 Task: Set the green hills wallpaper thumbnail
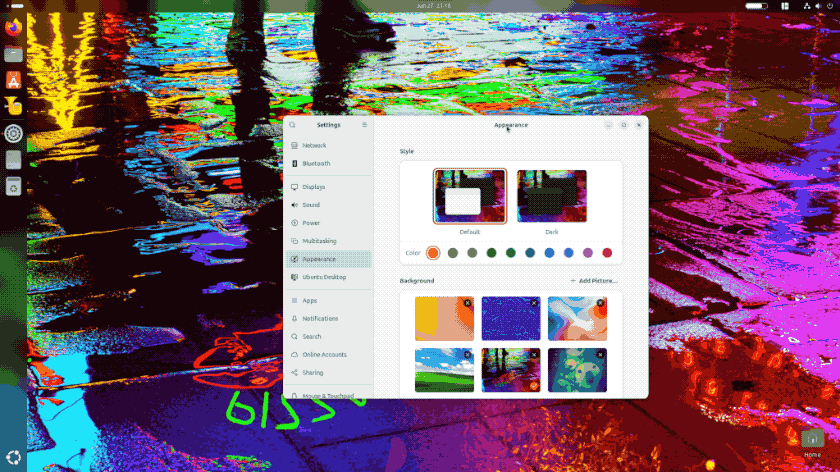point(444,370)
